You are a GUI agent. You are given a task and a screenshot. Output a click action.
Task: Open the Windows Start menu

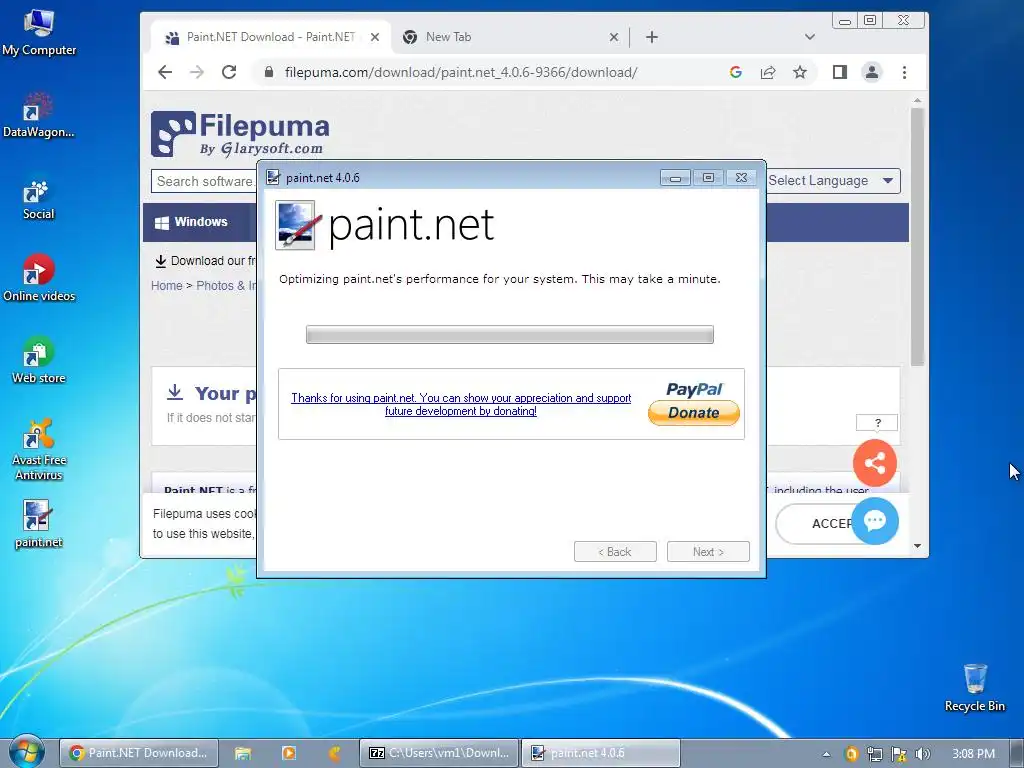tap(25, 752)
